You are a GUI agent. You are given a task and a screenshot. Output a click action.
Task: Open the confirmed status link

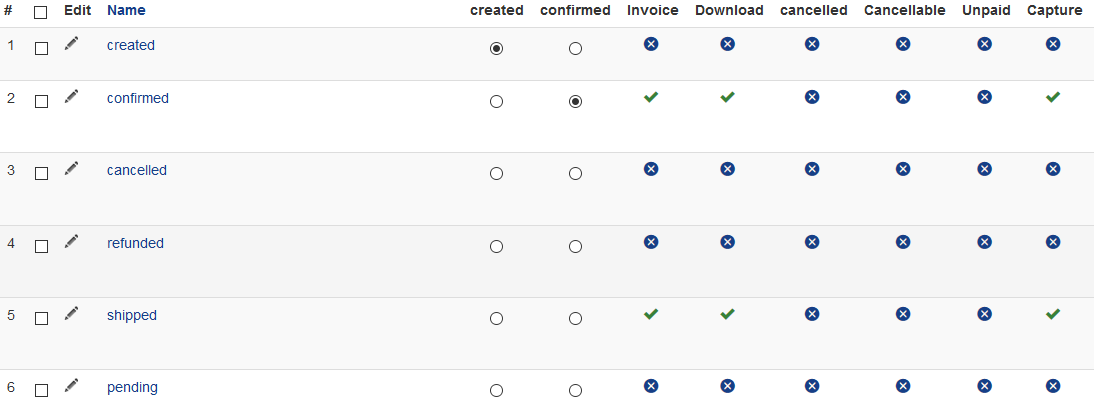138,98
